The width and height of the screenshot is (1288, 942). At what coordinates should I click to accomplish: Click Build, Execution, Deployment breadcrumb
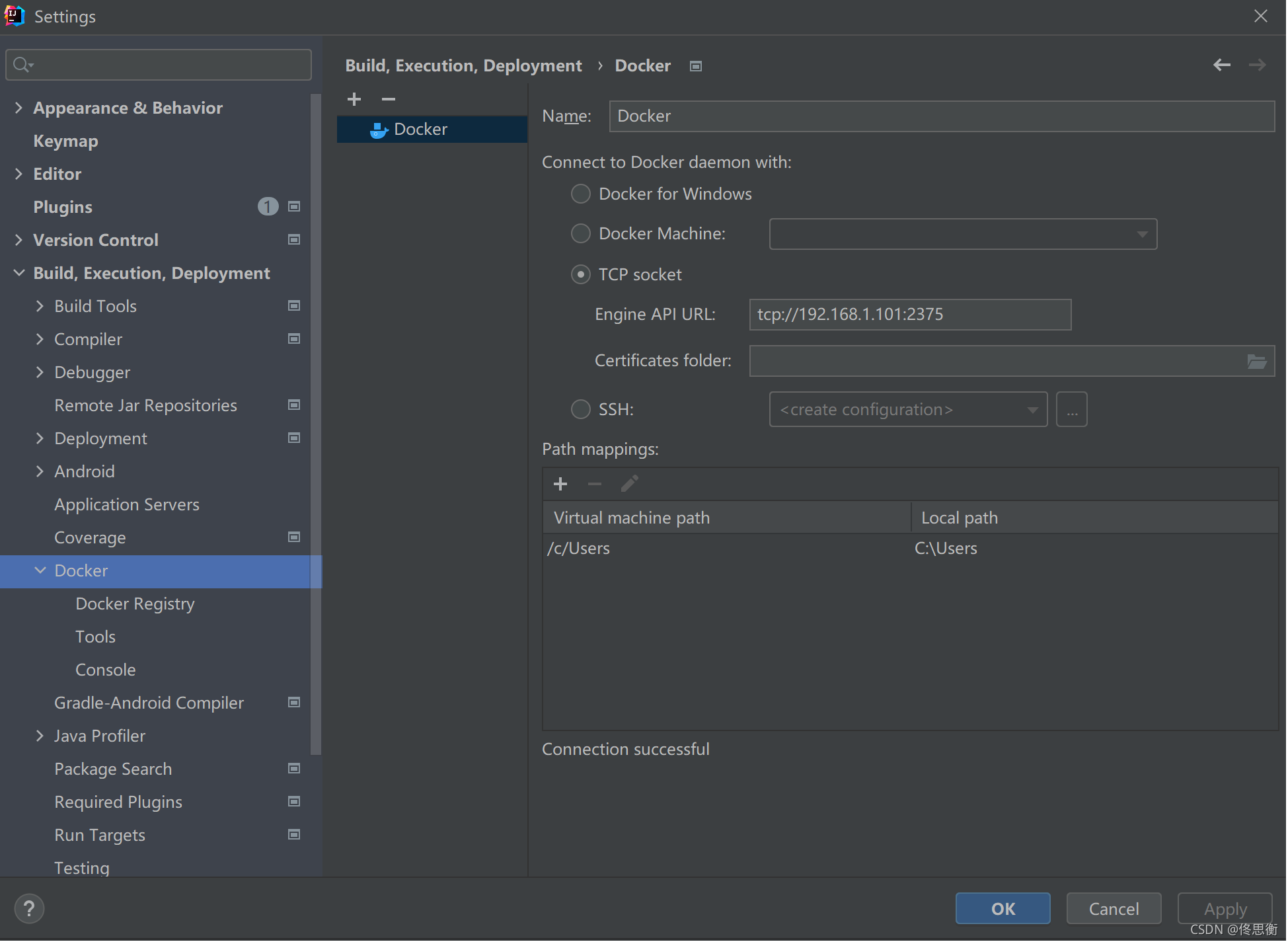pos(463,66)
